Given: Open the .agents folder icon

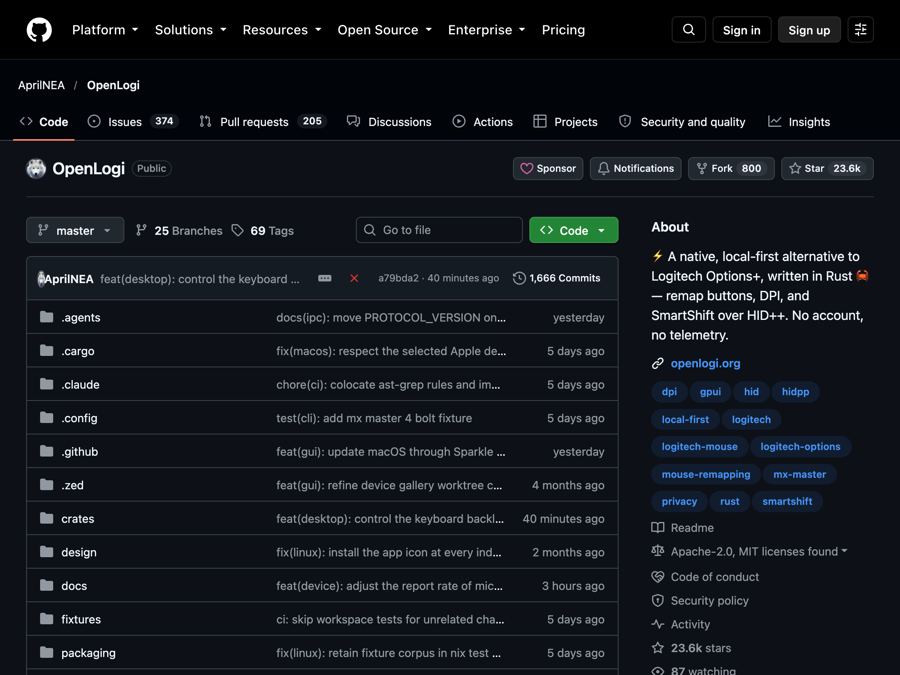Looking at the screenshot, I should [x=46, y=317].
